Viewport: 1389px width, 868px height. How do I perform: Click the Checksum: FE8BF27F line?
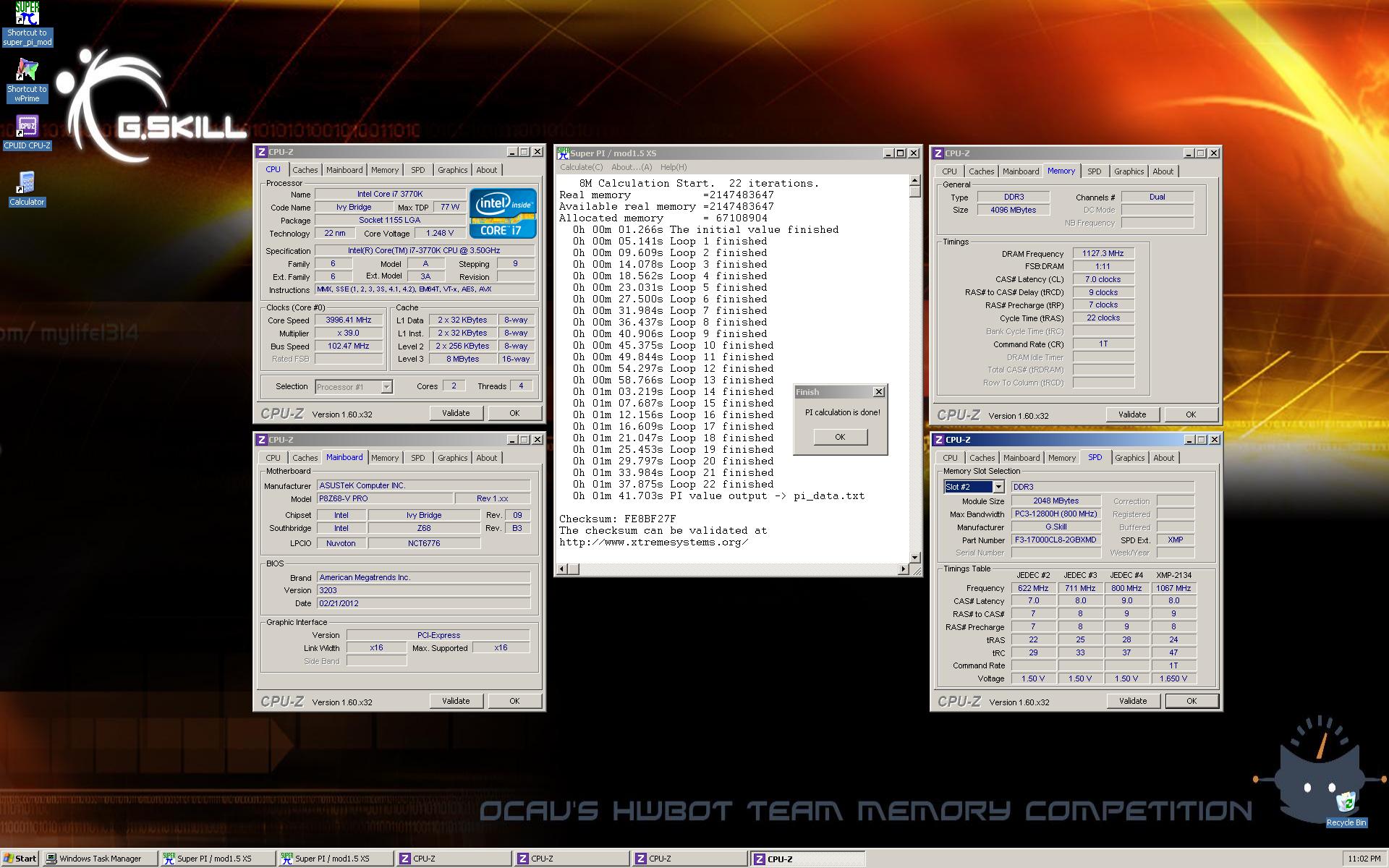pyautogui.click(x=618, y=519)
